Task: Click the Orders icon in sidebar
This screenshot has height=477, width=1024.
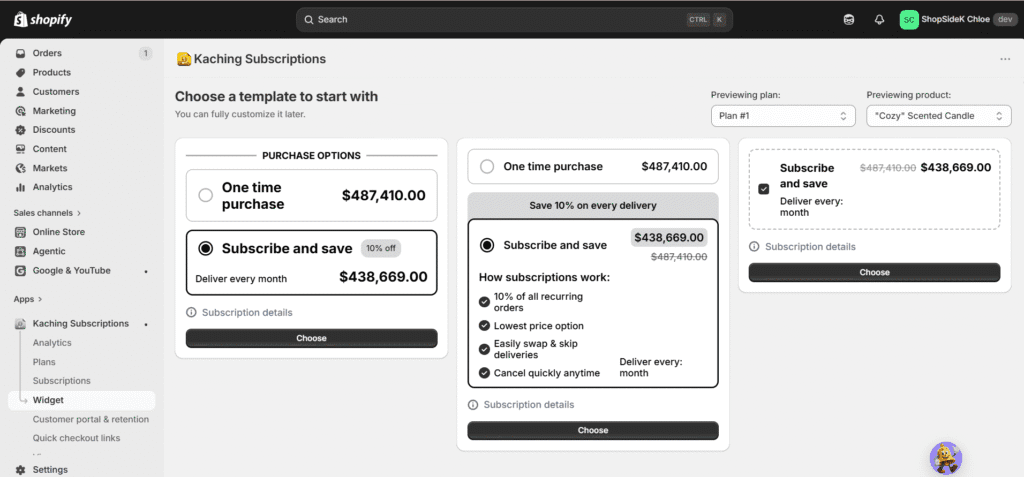Action: (x=20, y=54)
